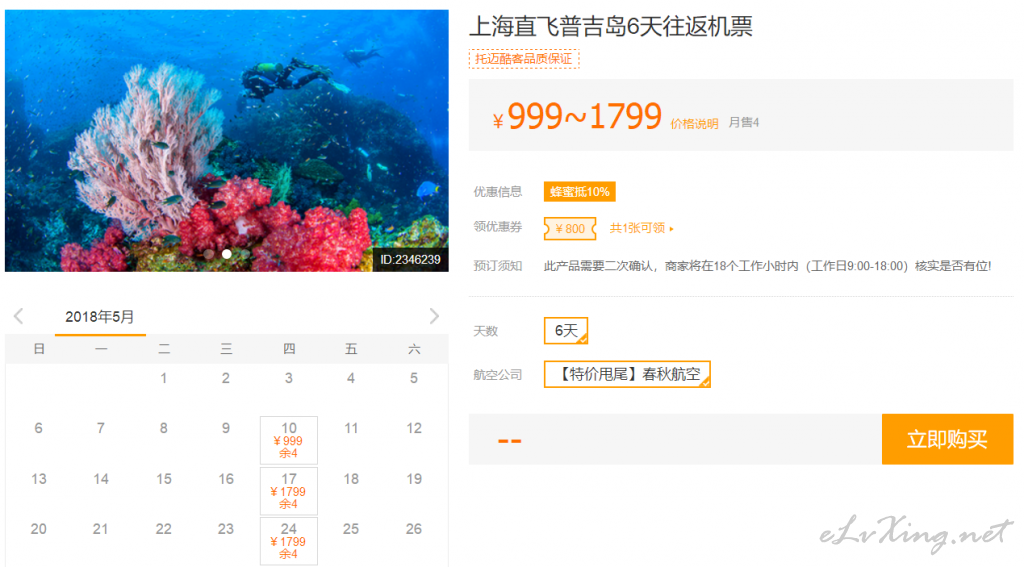Open the coral reef diving photo
Screen dimensions: 1024x567
[227, 140]
